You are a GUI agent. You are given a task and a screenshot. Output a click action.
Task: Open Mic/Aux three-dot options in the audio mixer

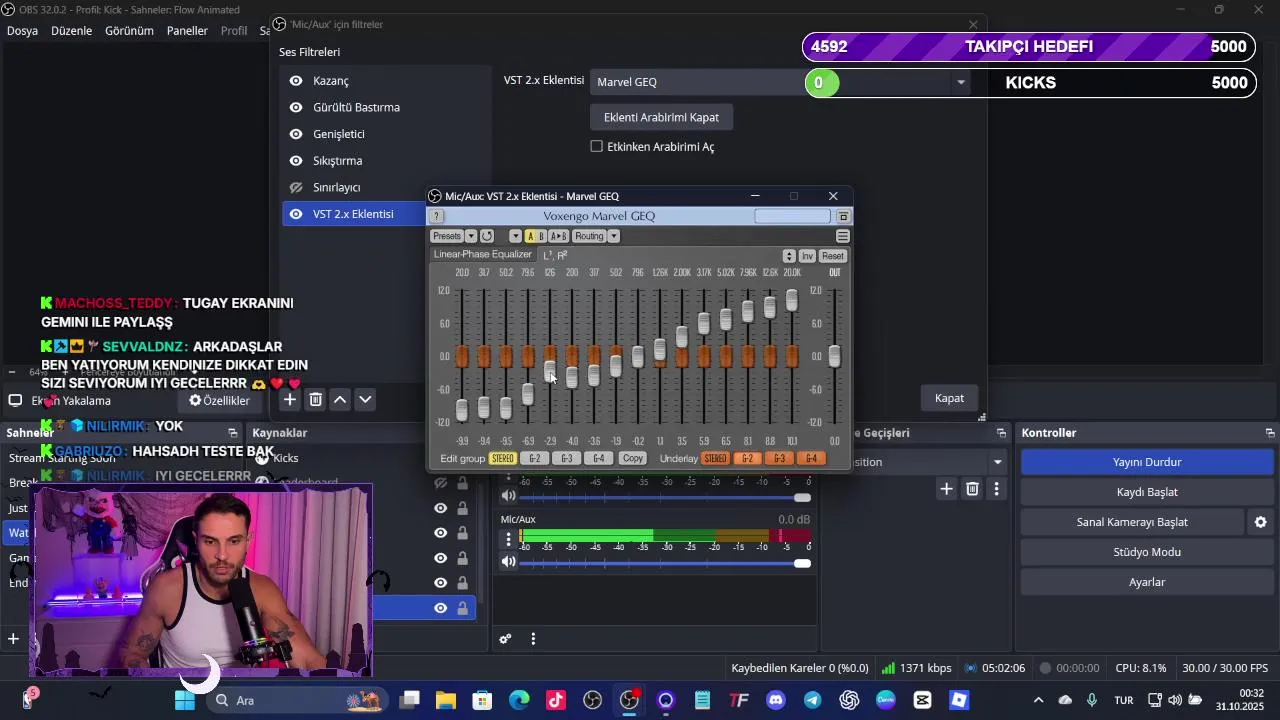coord(508,540)
